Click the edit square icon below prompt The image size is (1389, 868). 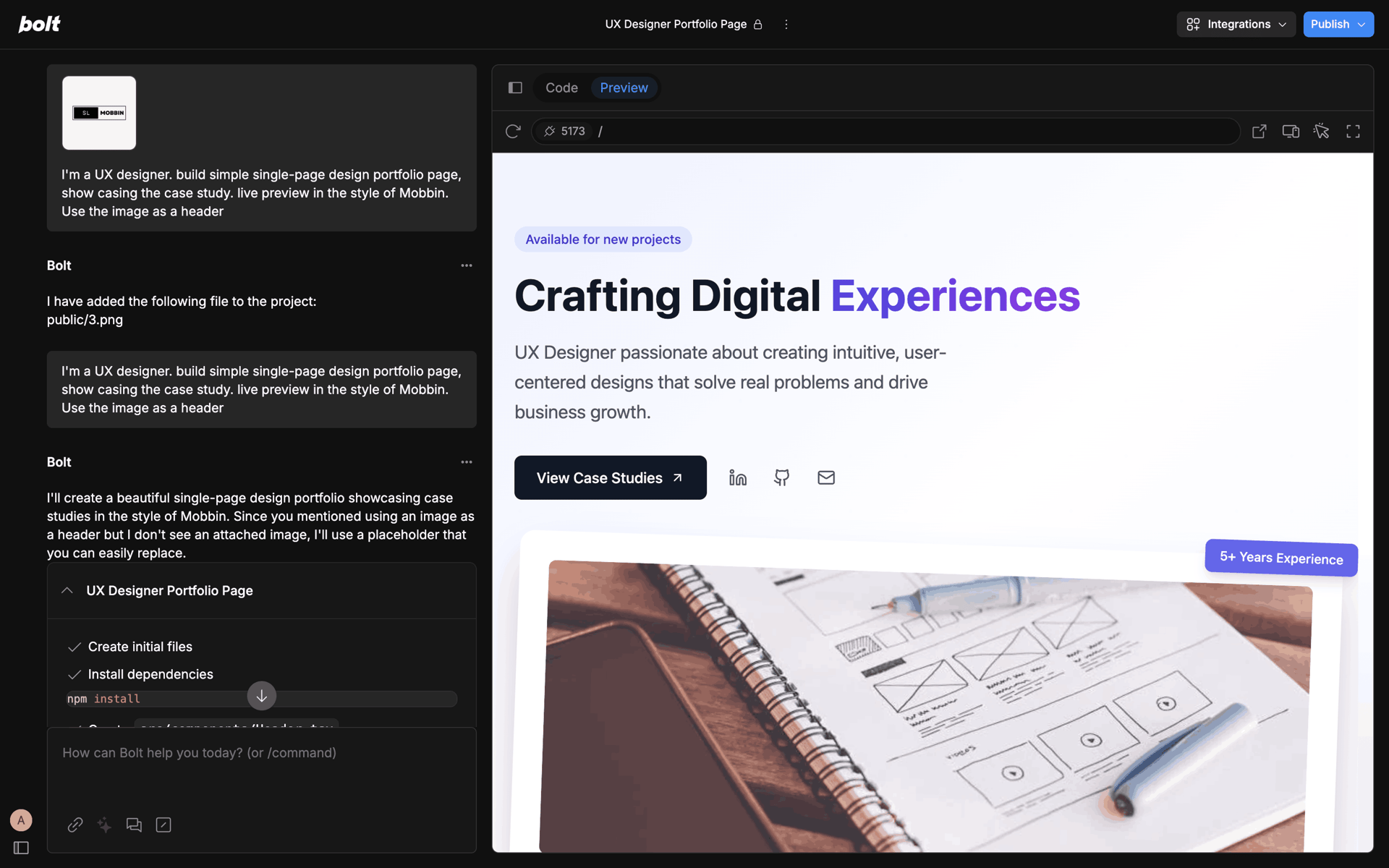coord(163,825)
